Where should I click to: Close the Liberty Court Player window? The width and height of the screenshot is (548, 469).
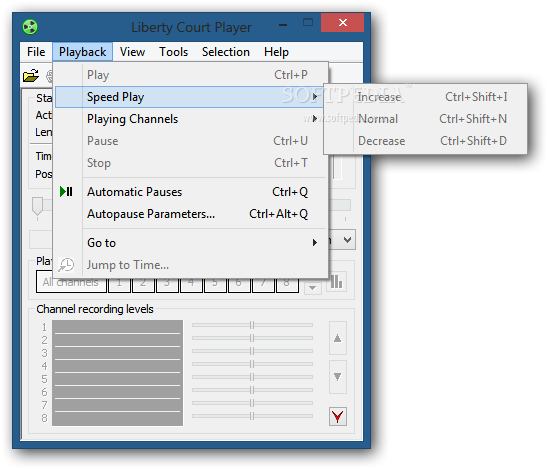point(342,23)
